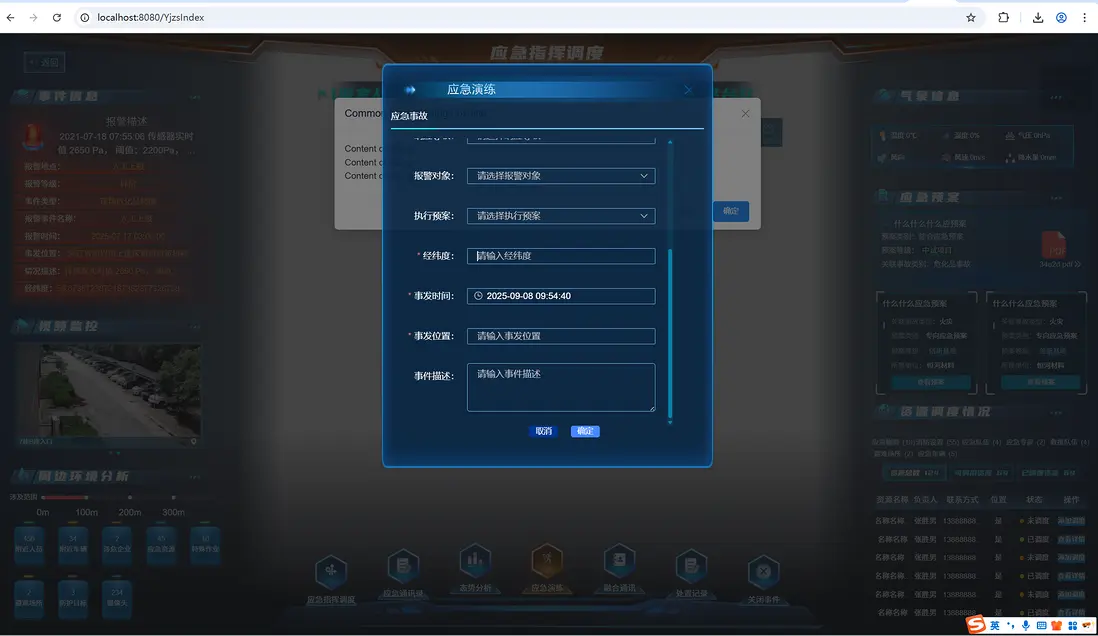
Task: Click the first plan card's view button
Action: pos(931,382)
